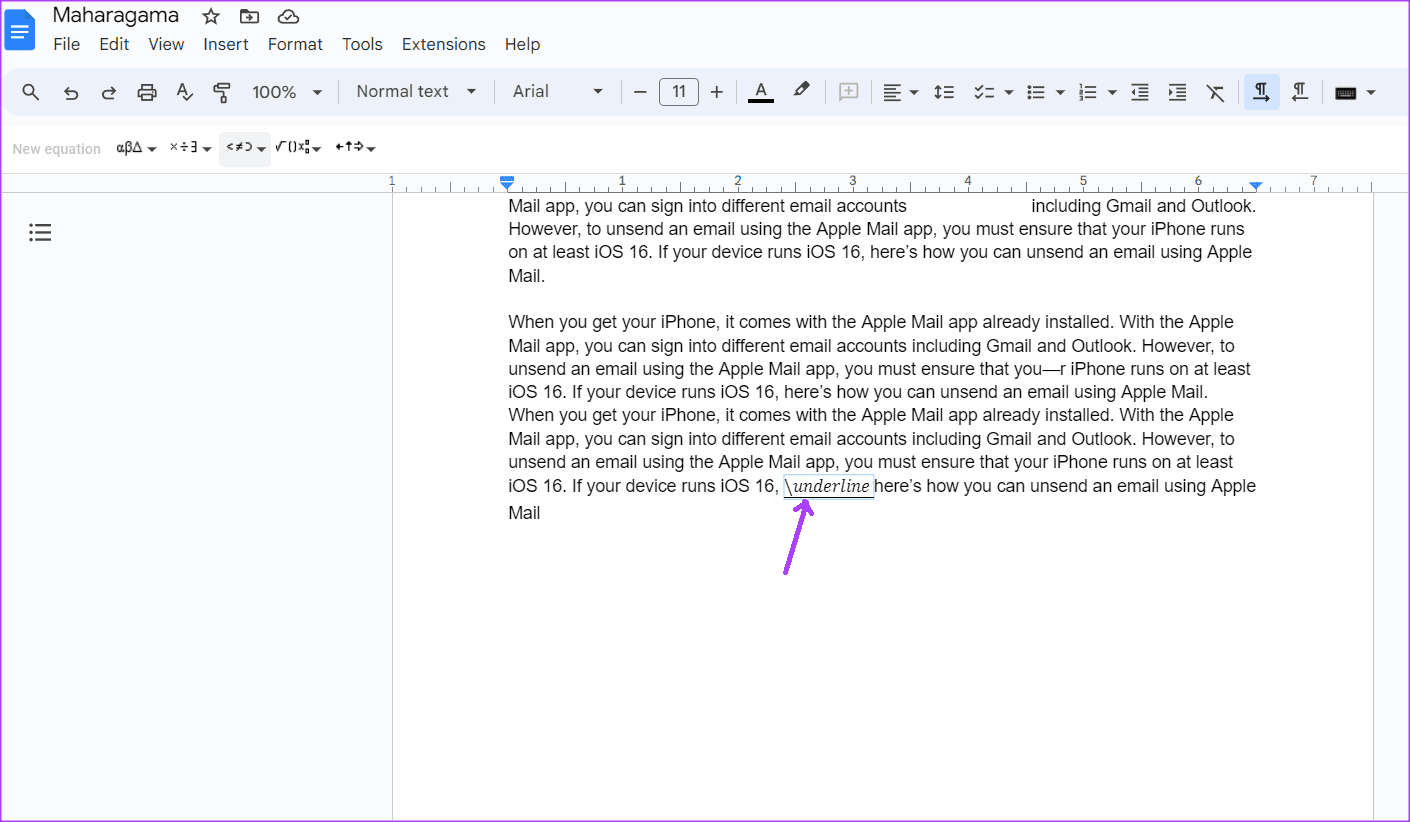Open the zoom level dropdown
This screenshot has height=822, width=1410.
click(x=286, y=91)
